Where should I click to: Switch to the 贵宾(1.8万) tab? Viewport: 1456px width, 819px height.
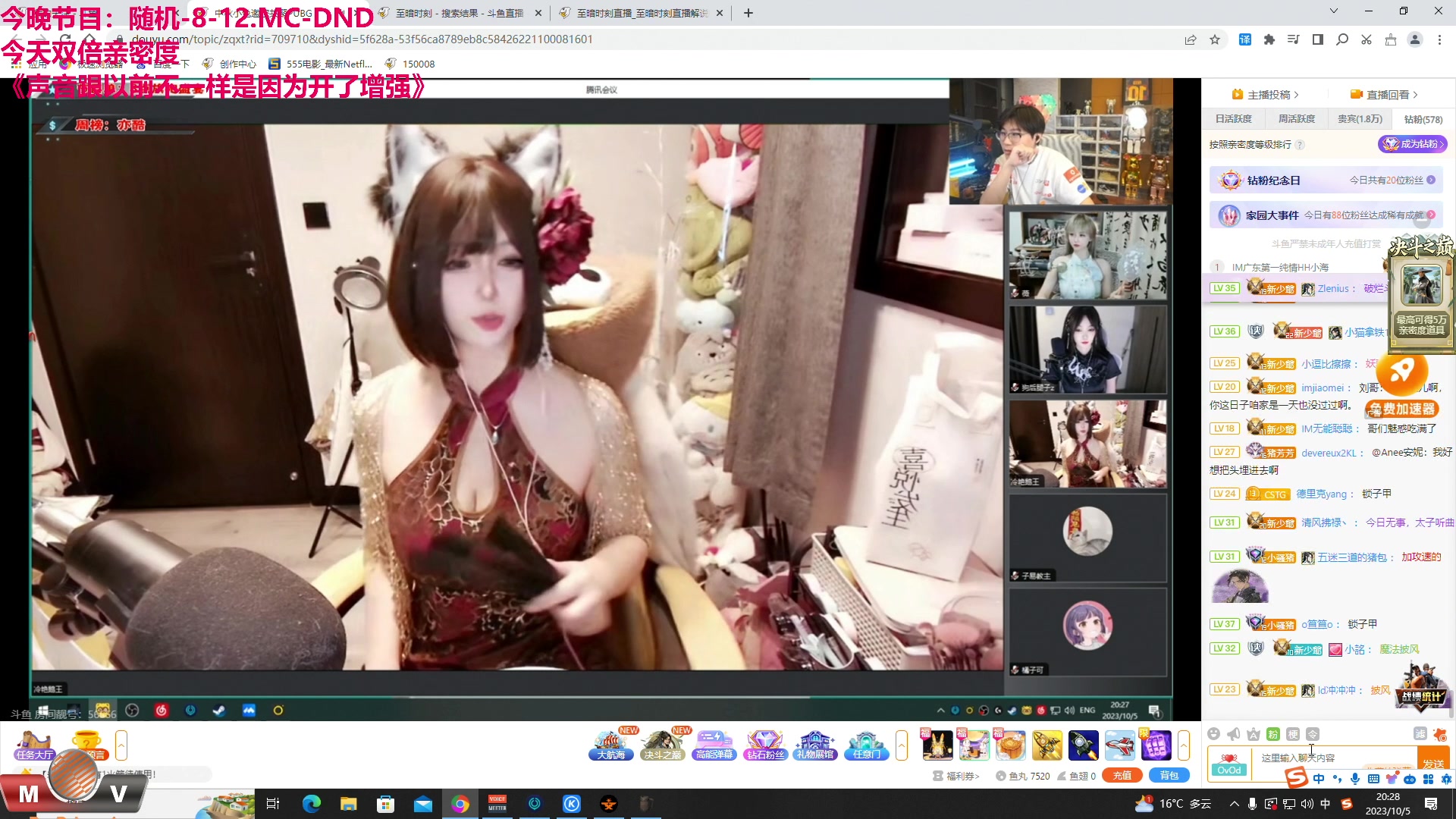(1360, 119)
